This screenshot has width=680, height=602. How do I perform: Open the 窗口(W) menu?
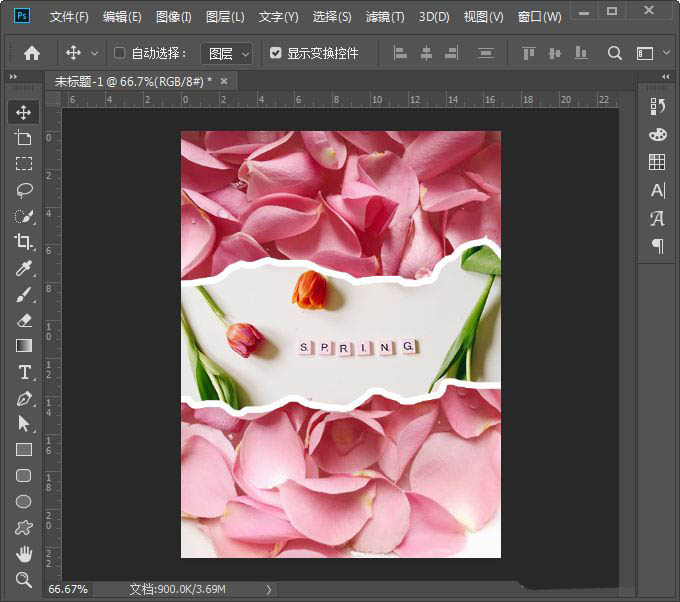539,16
